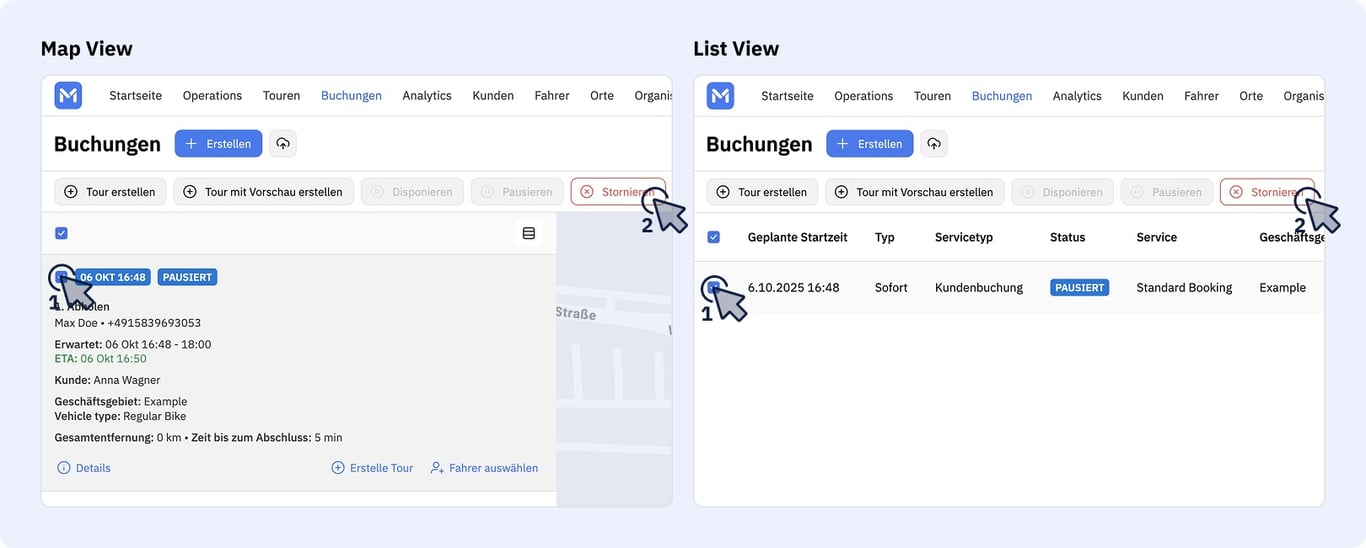Click Vehicle type: Regular Bike text
This screenshot has width=1366, height=548.
point(120,416)
